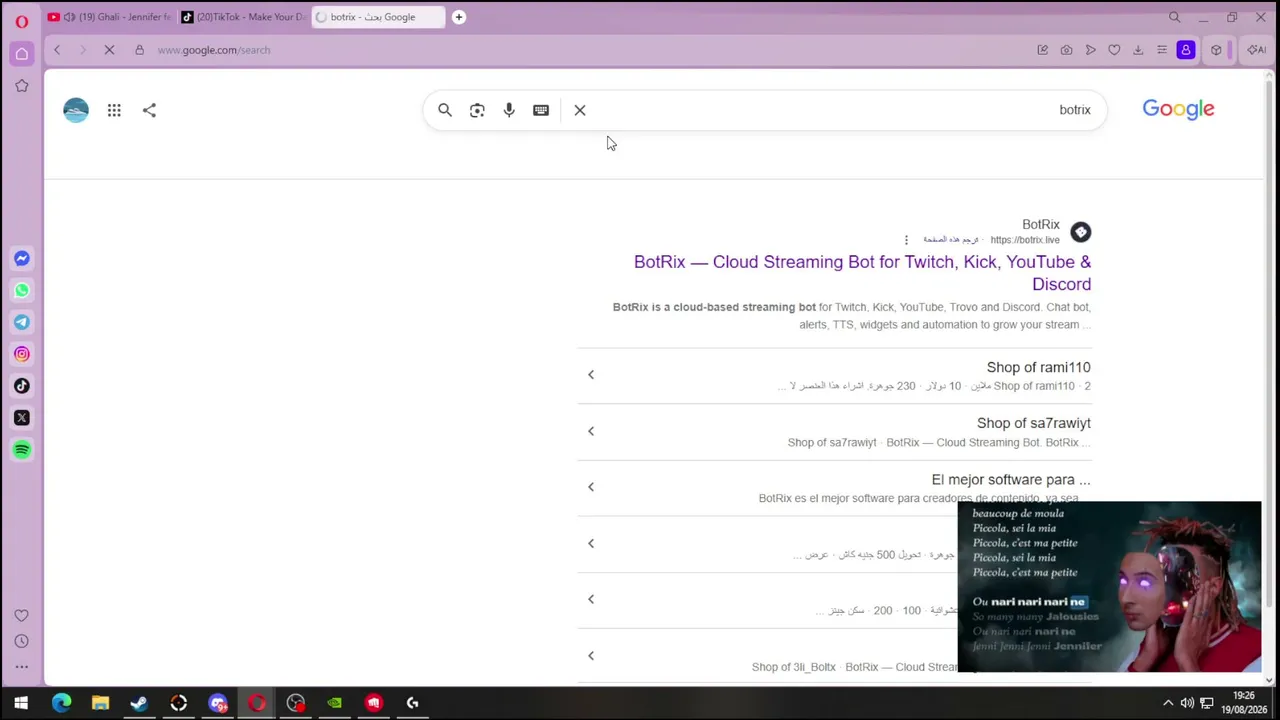Open X (Twitter) in the Opera sidebar
The height and width of the screenshot is (720, 1280).
pyautogui.click(x=21, y=418)
